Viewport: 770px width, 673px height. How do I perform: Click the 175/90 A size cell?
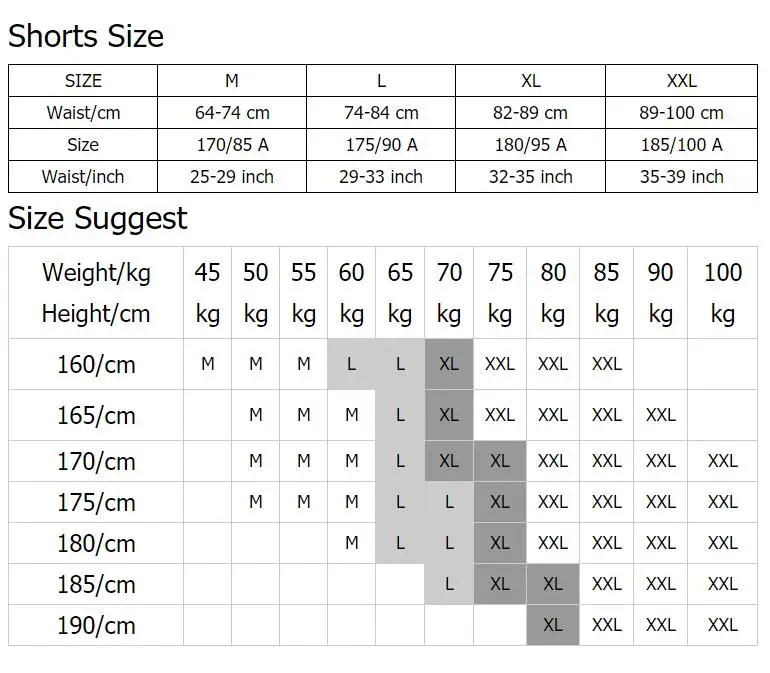point(381,144)
